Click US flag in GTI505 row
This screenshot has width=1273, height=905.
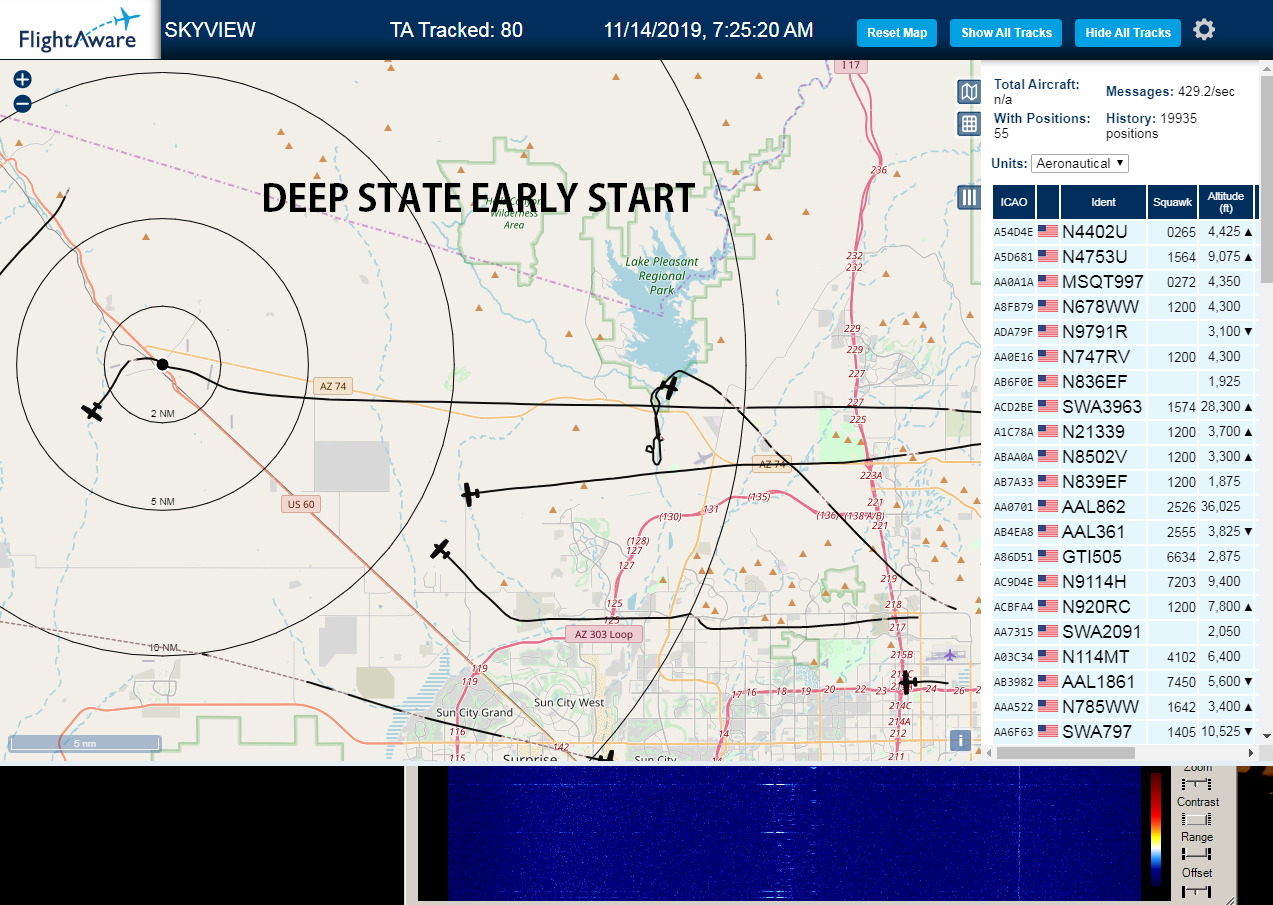(x=1048, y=556)
